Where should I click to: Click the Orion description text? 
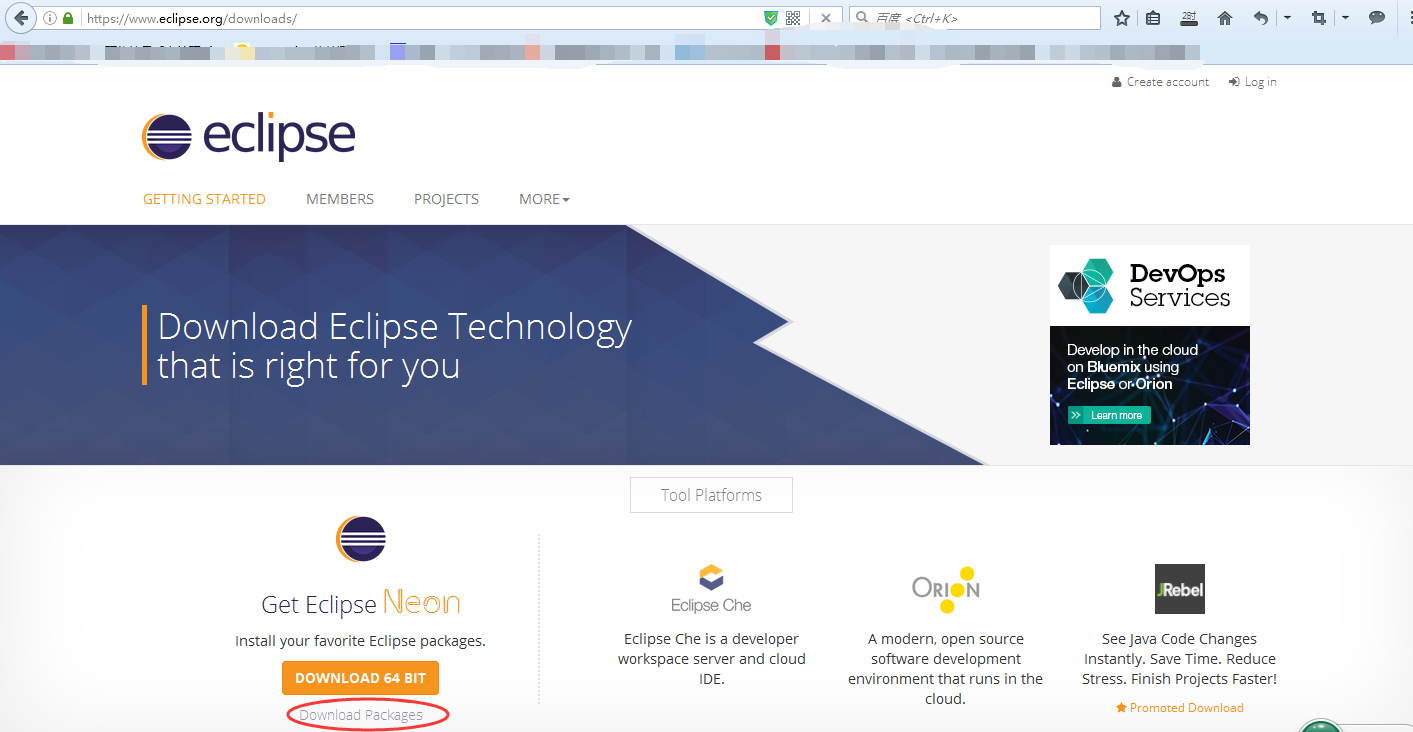(x=946, y=669)
